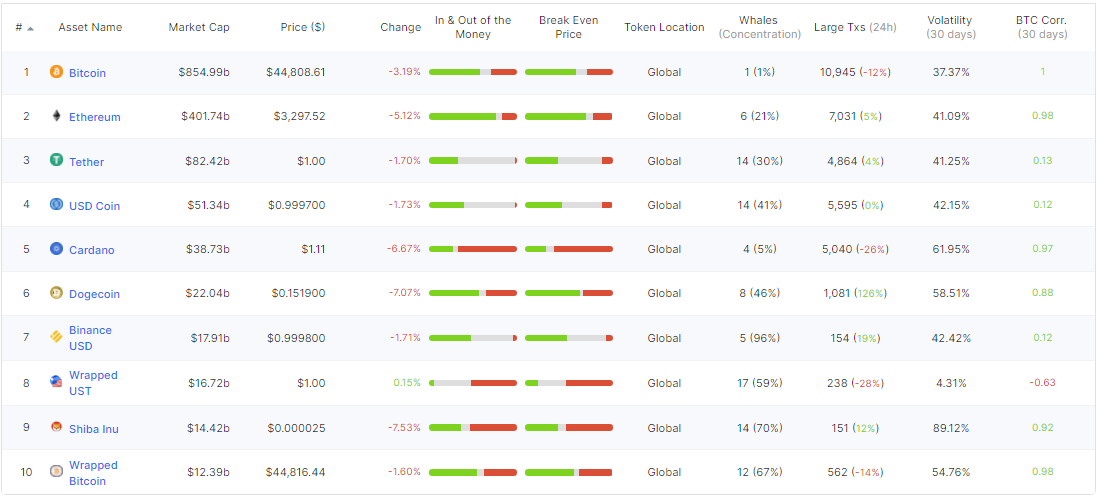Click the Ethereum diamond icon
Viewport: 1098px width, 496px height.
(x=57, y=116)
